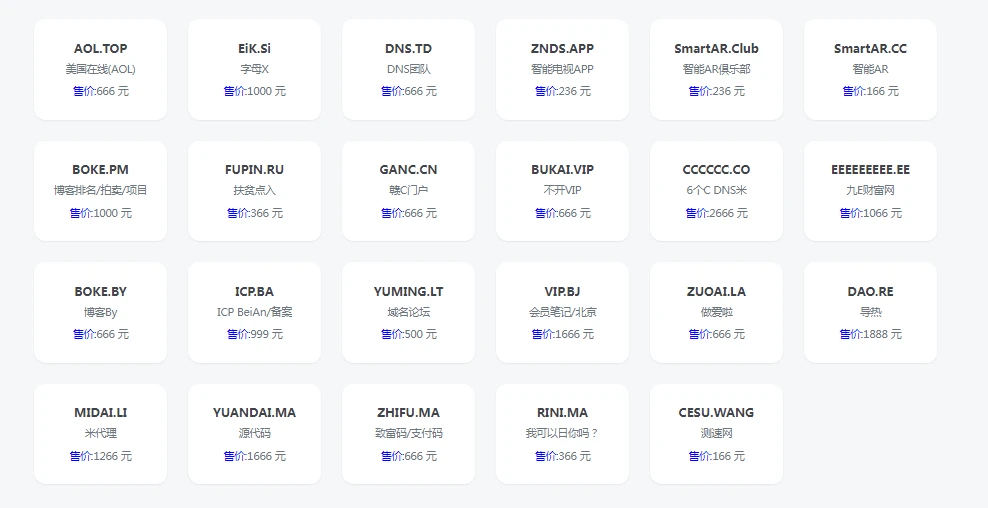Select the DAO.RE domain listing

870,292
